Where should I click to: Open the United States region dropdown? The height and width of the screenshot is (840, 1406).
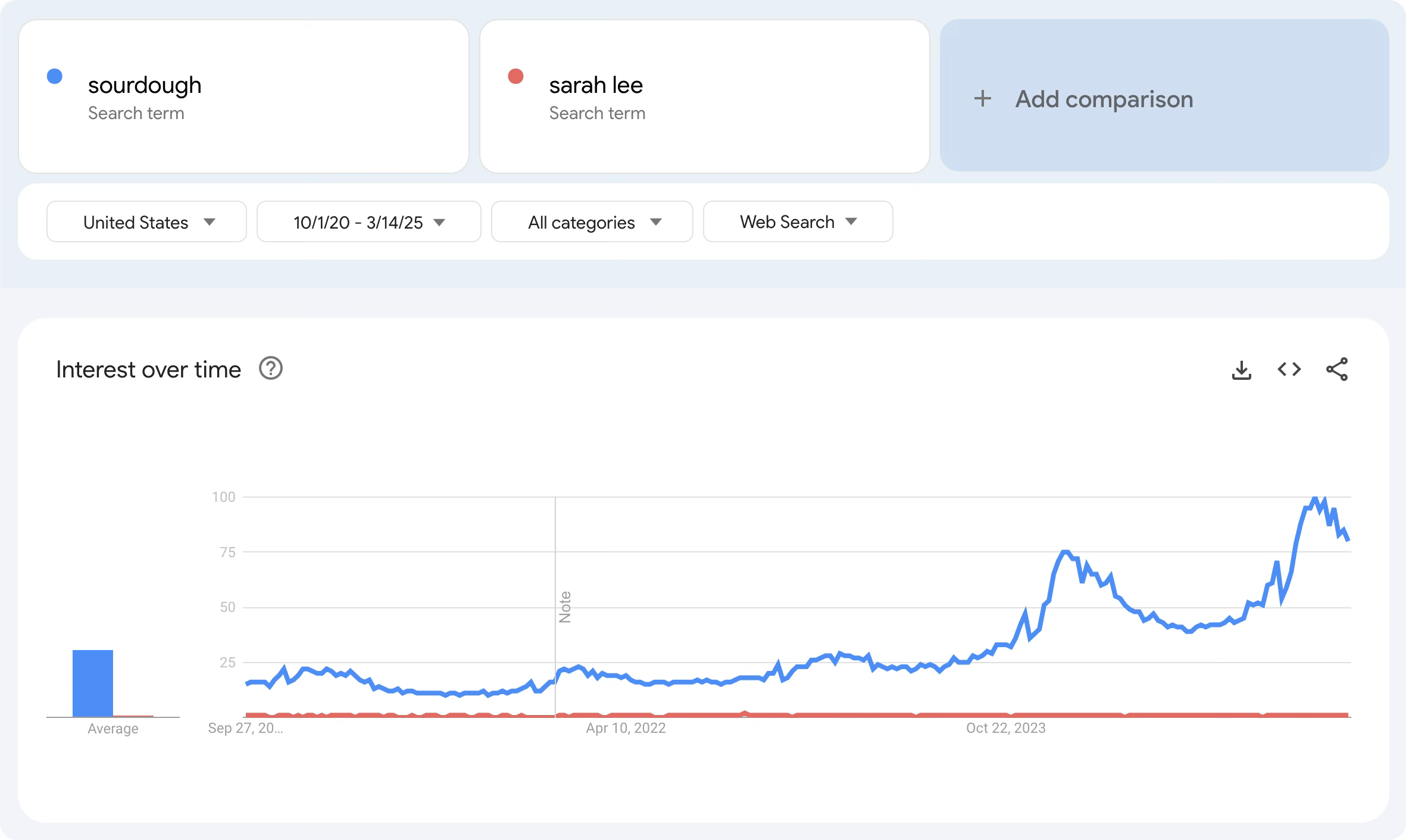click(146, 222)
